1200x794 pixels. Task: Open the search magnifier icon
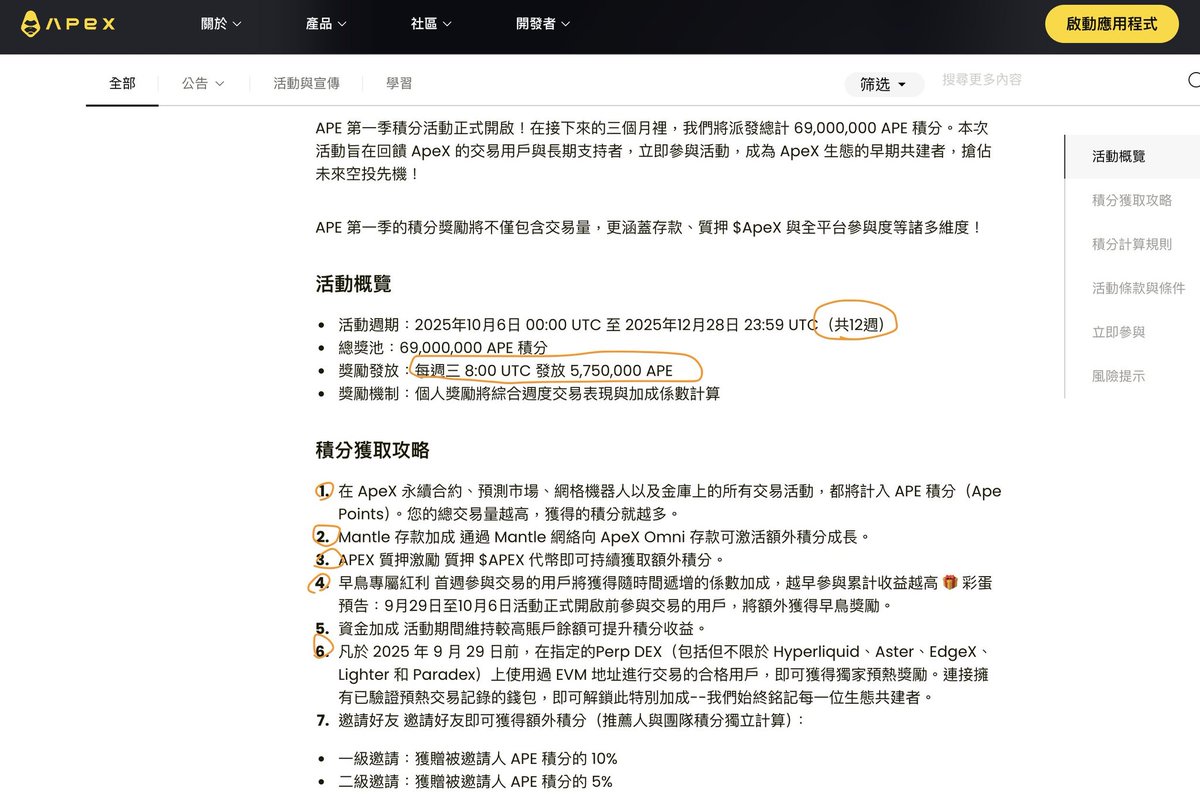[1193, 81]
